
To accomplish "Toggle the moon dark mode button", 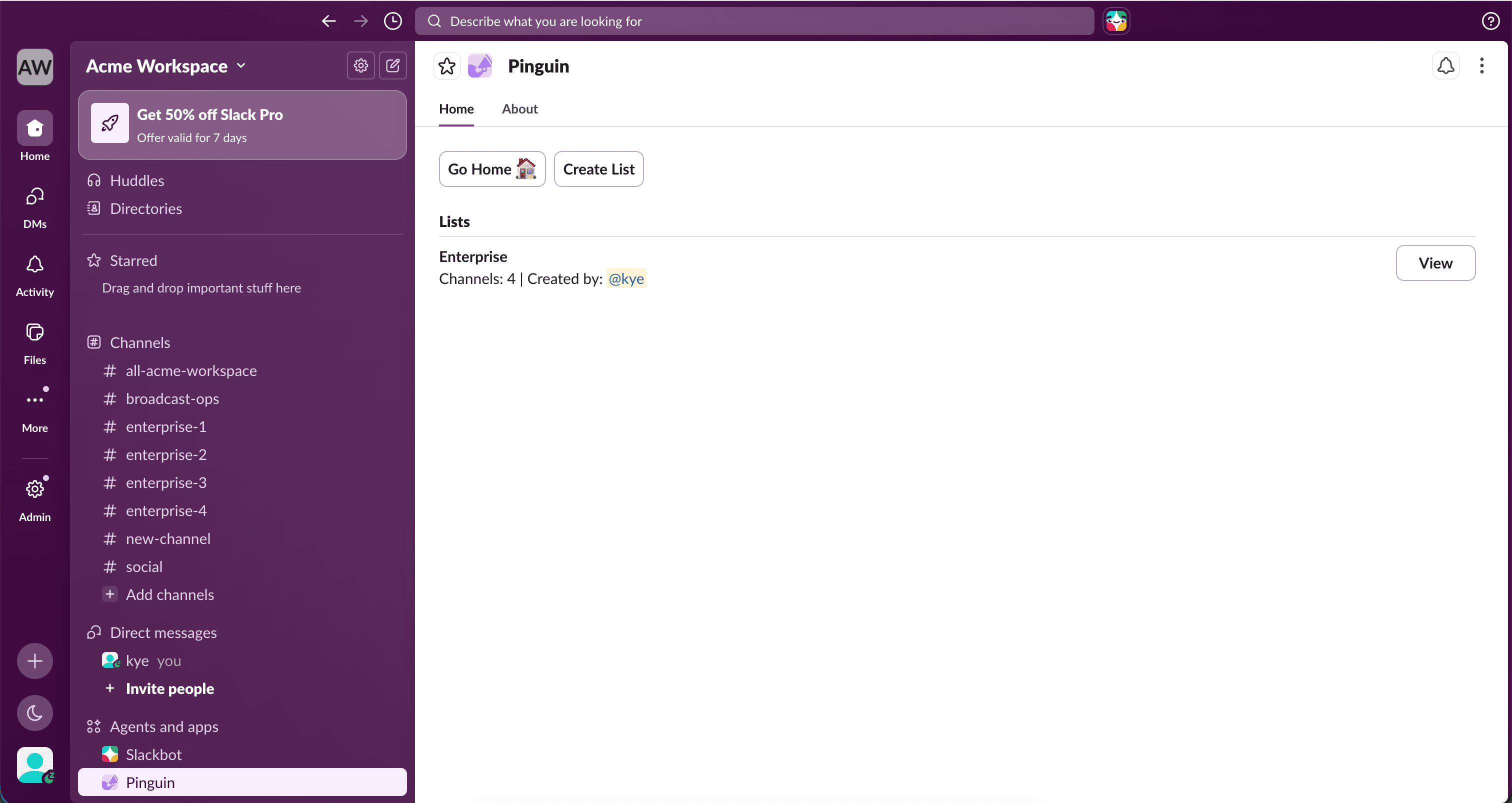I will [34, 712].
